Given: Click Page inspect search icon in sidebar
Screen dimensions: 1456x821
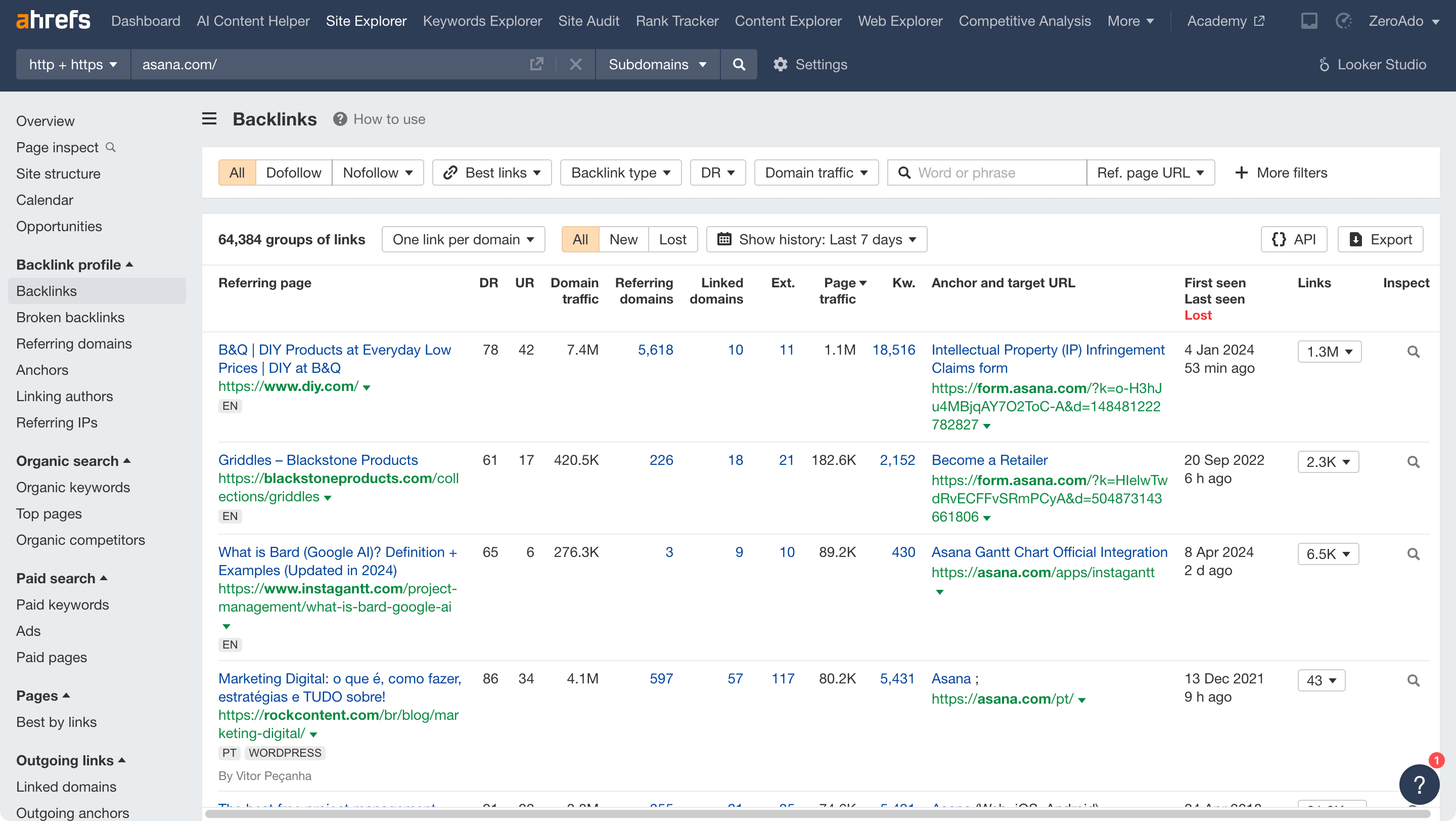Looking at the screenshot, I should click(x=111, y=147).
